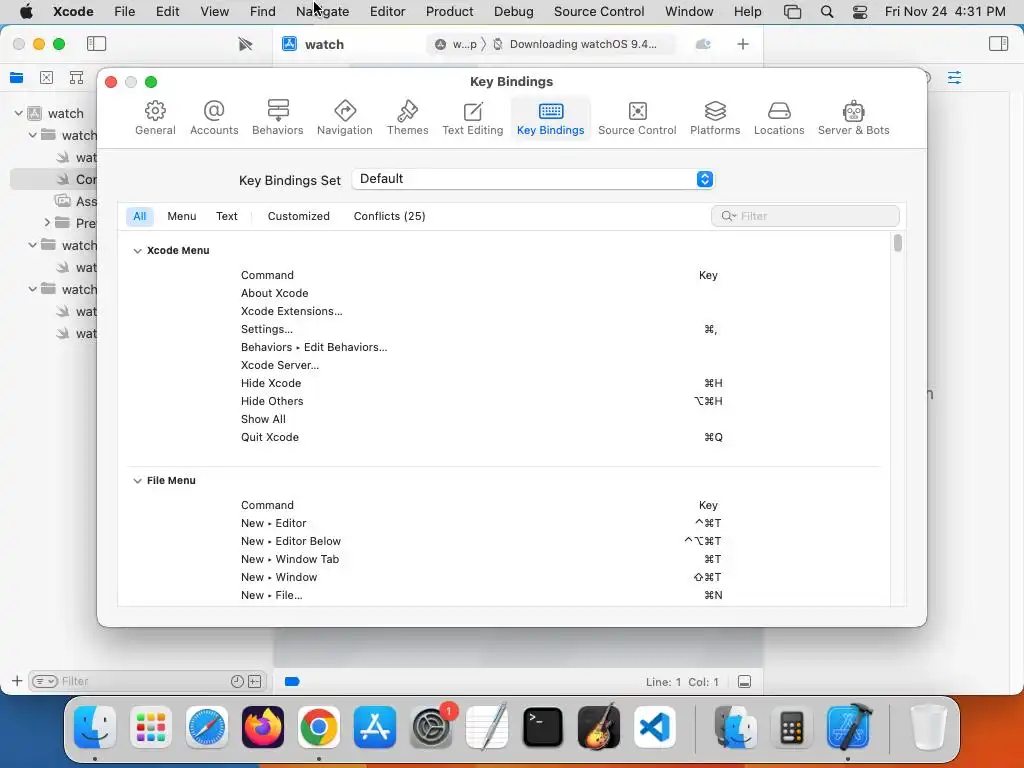Image resolution: width=1024 pixels, height=768 pixels.
Task: Open Terminal from the Dock
Action: pos(543,726)
